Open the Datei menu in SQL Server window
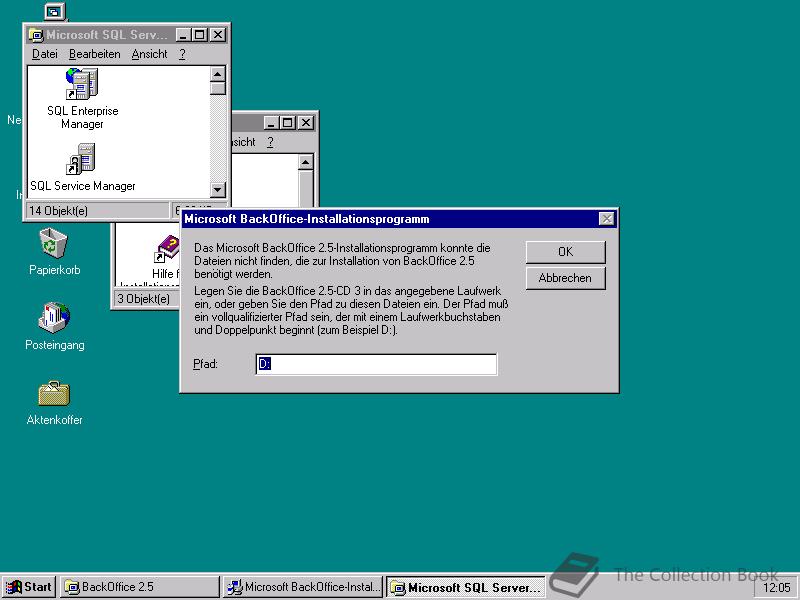This screenshot has width=800, height=600. point(45,54)
